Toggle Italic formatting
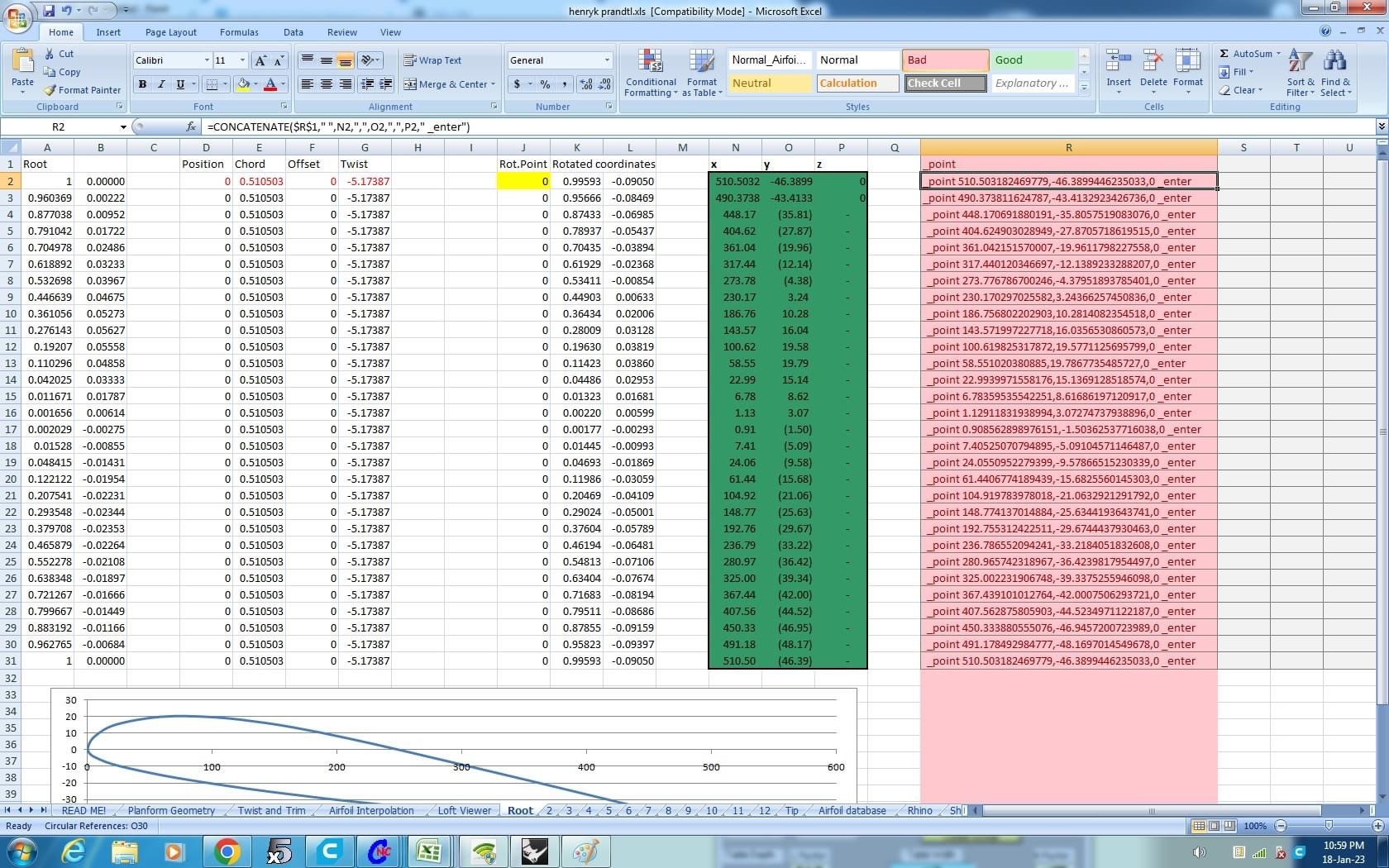Screen dimensions: 1389x868 [161, 84]
